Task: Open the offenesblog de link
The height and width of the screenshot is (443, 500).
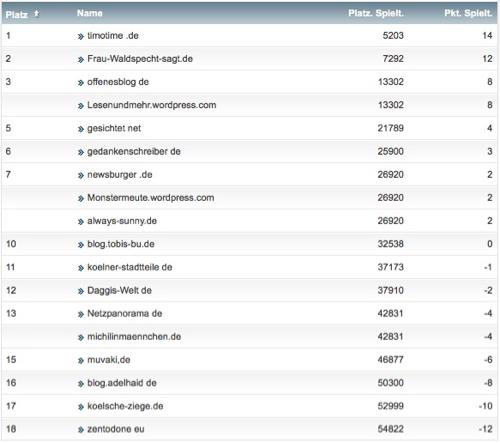Action: (118, 82)
